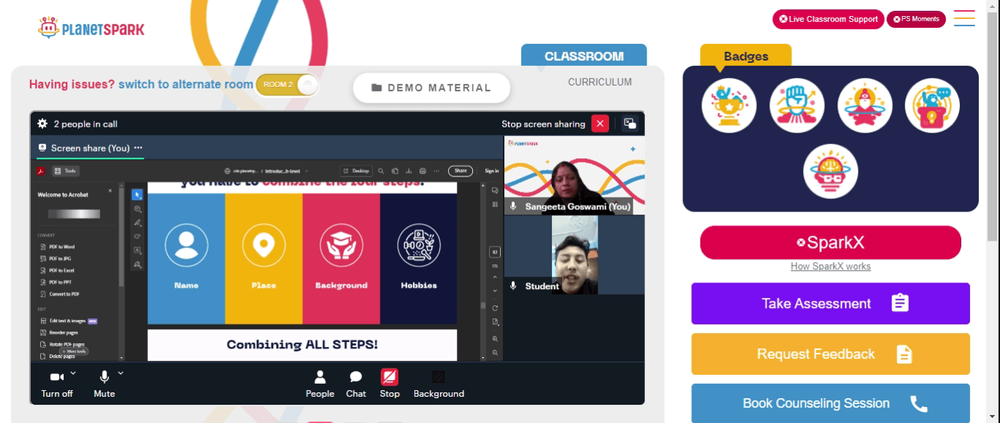1000x423 pixels.
Task: Open Screen share (You) three-dot options
Action: click(x=138, y=147)
